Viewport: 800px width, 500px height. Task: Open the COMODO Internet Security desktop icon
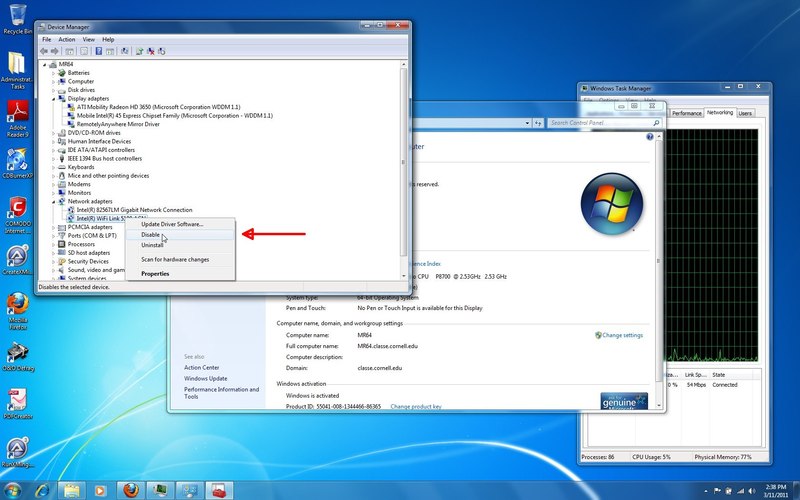click(x=18, y=215)
